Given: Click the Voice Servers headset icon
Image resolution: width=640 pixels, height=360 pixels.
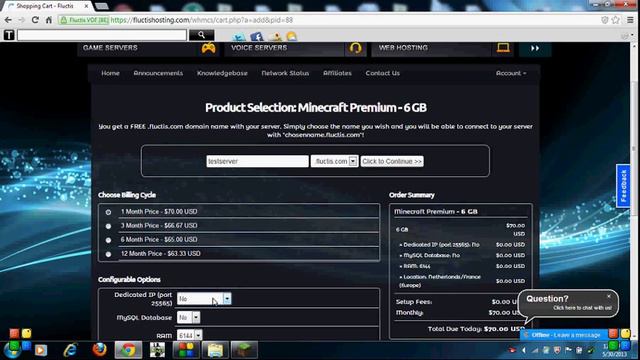Looking at the screenshot, I should pos(356,48).
